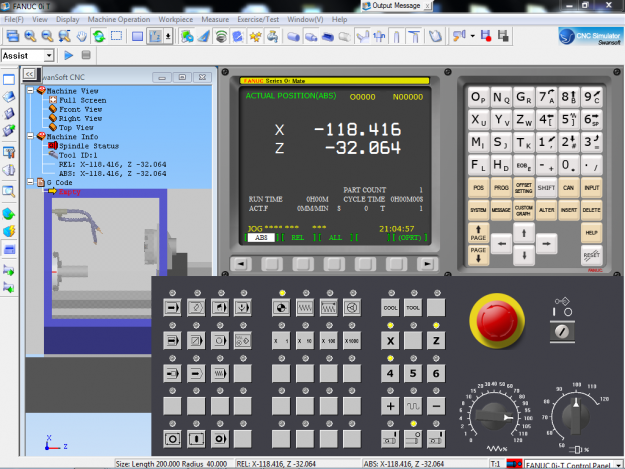Image resolution: width=625 pixels, height=469 pixels.
Task: Select Spindle Status tree item
Action: coord(88,146)
